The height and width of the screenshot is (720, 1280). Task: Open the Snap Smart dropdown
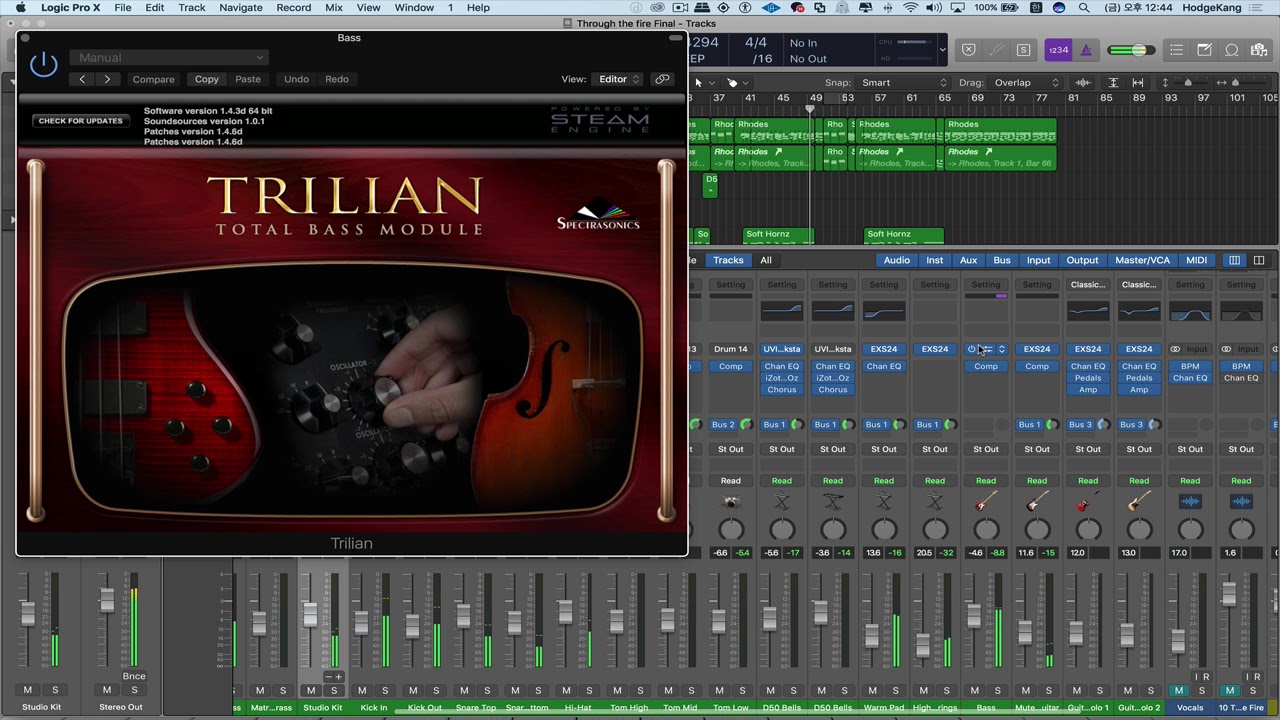point(904,83)
